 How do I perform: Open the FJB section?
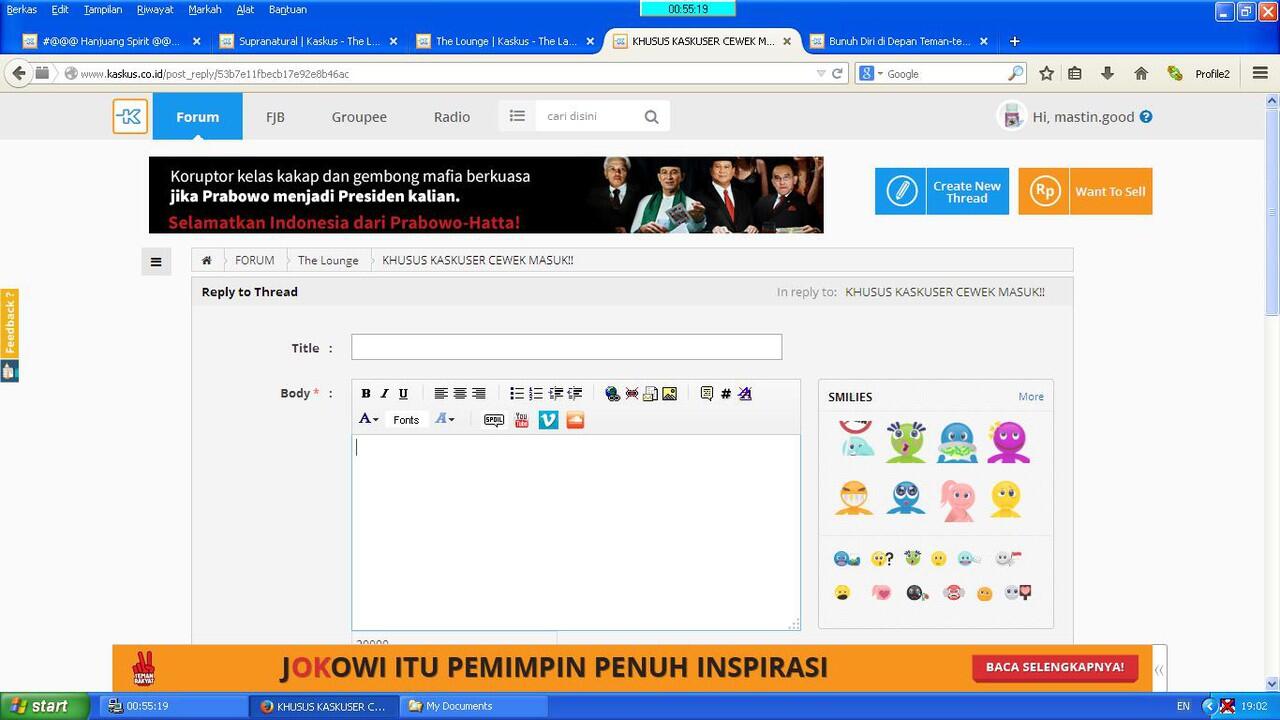[275, 117]
